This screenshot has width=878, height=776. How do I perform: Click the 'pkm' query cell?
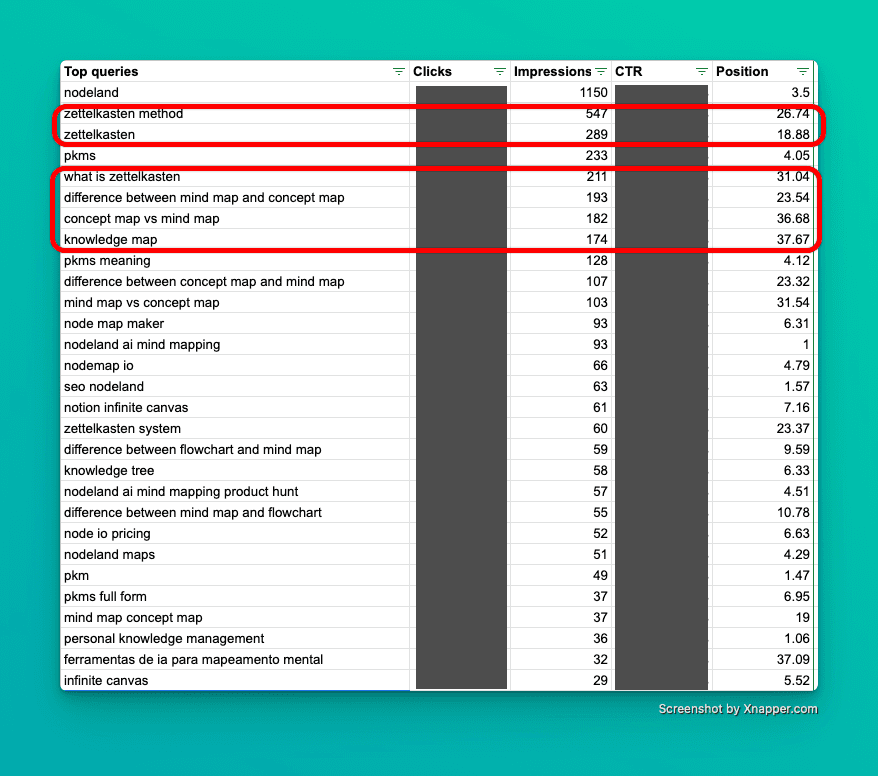pyautogui.click(x=235, y=576)
